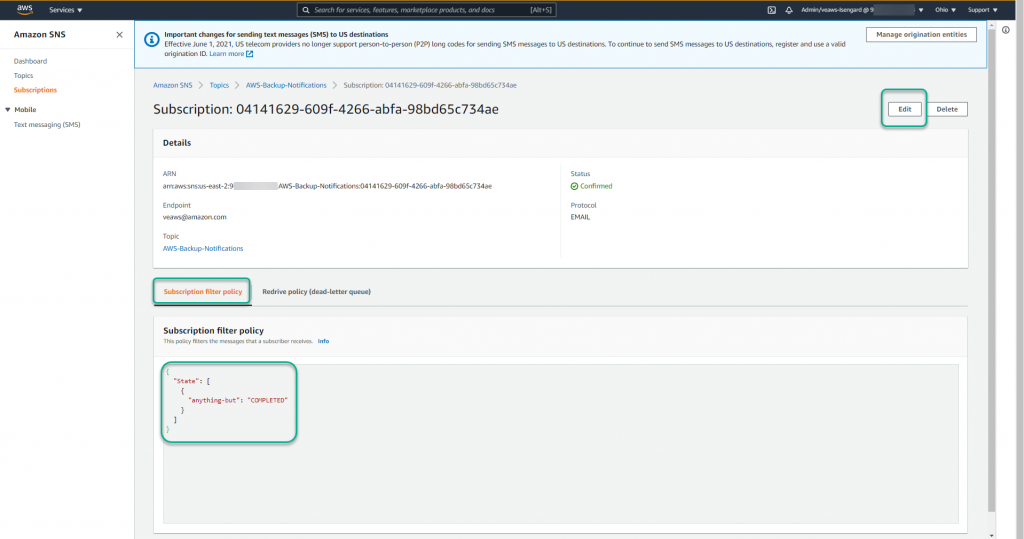1024x539 pixels.
Task: Delete the subscription
Action: [x=947, y=109]
